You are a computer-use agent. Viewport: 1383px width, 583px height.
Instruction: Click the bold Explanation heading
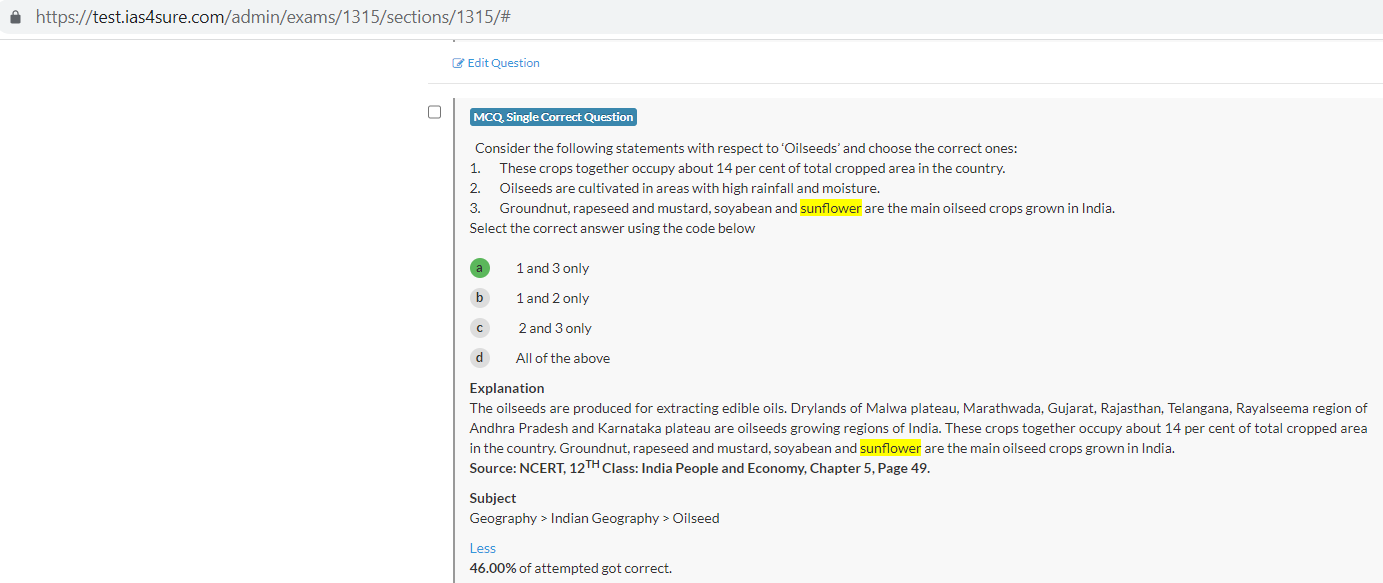point(507,388)
